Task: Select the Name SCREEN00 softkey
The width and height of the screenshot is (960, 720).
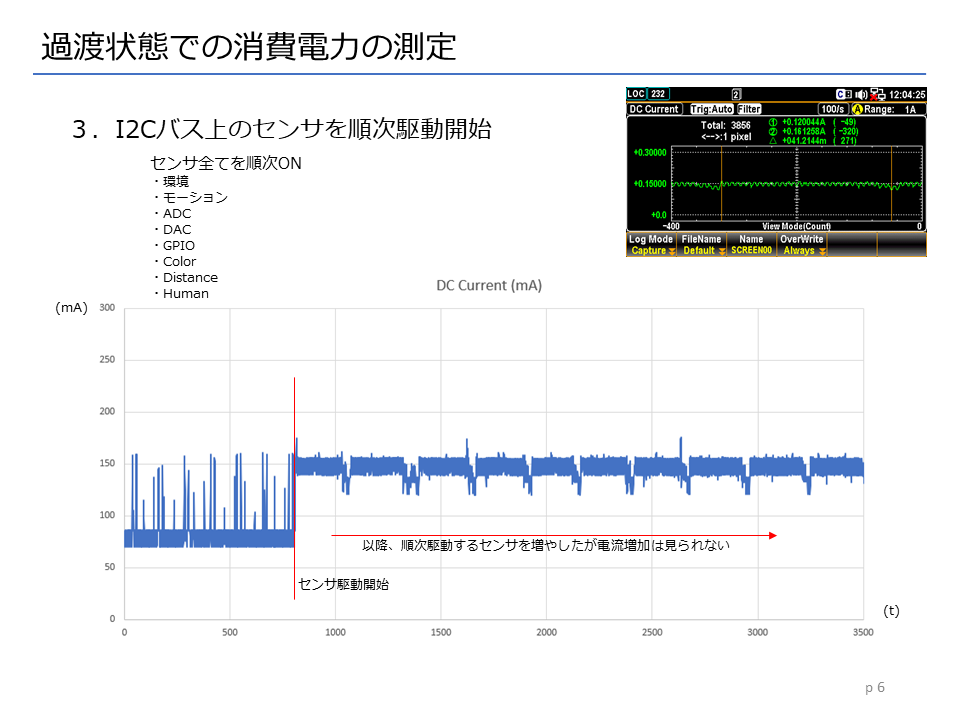Action: (x=751, y=246)
